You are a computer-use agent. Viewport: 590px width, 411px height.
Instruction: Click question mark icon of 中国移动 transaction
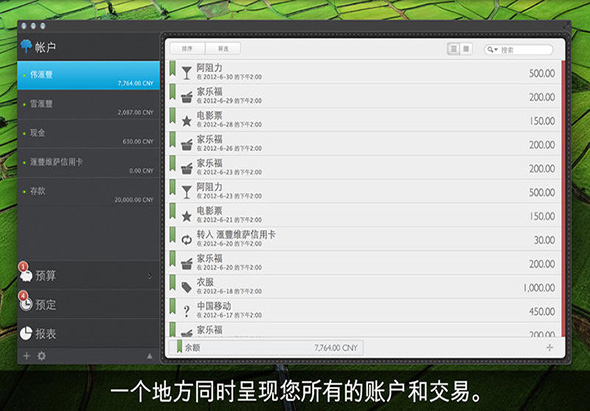tap(186, 312)
